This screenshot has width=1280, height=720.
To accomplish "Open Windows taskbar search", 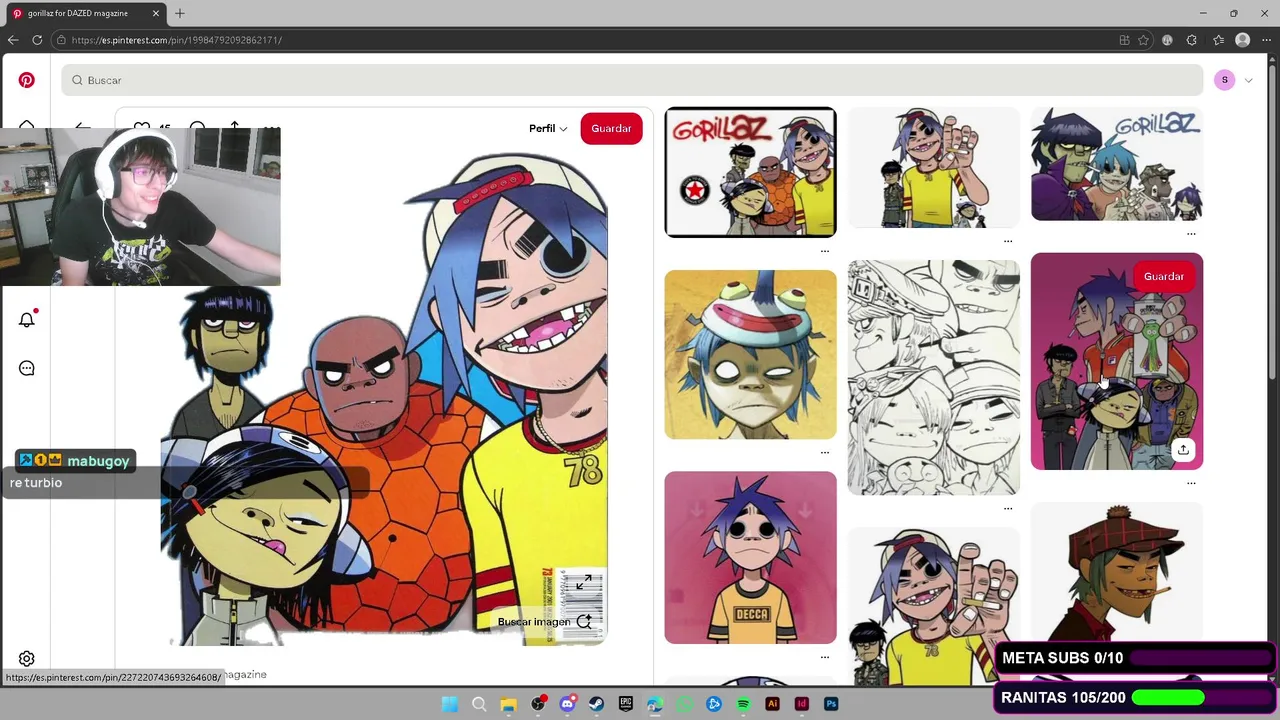I will [x=479, y=704].
